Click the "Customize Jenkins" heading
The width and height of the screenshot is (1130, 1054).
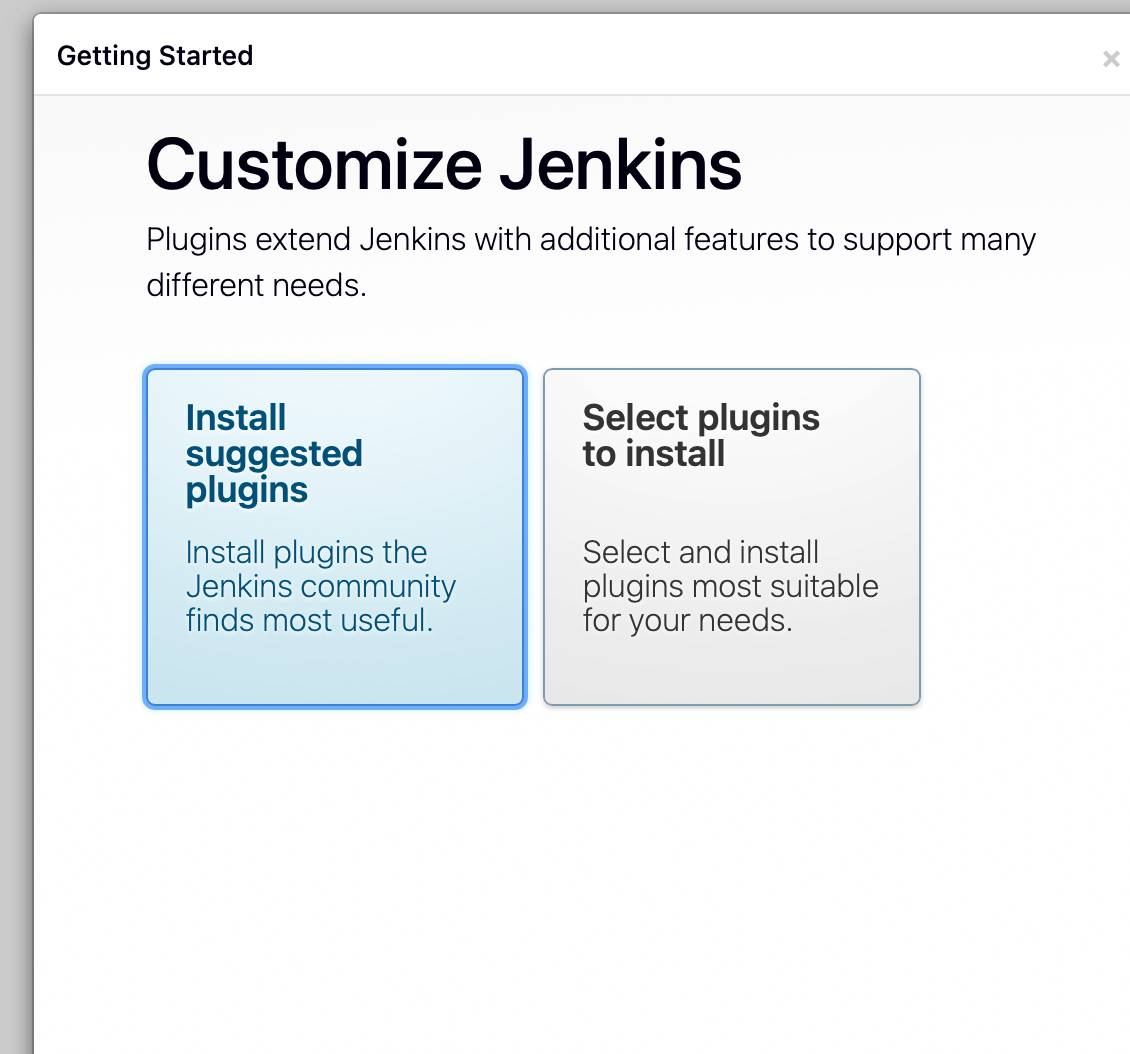(444, 165)
